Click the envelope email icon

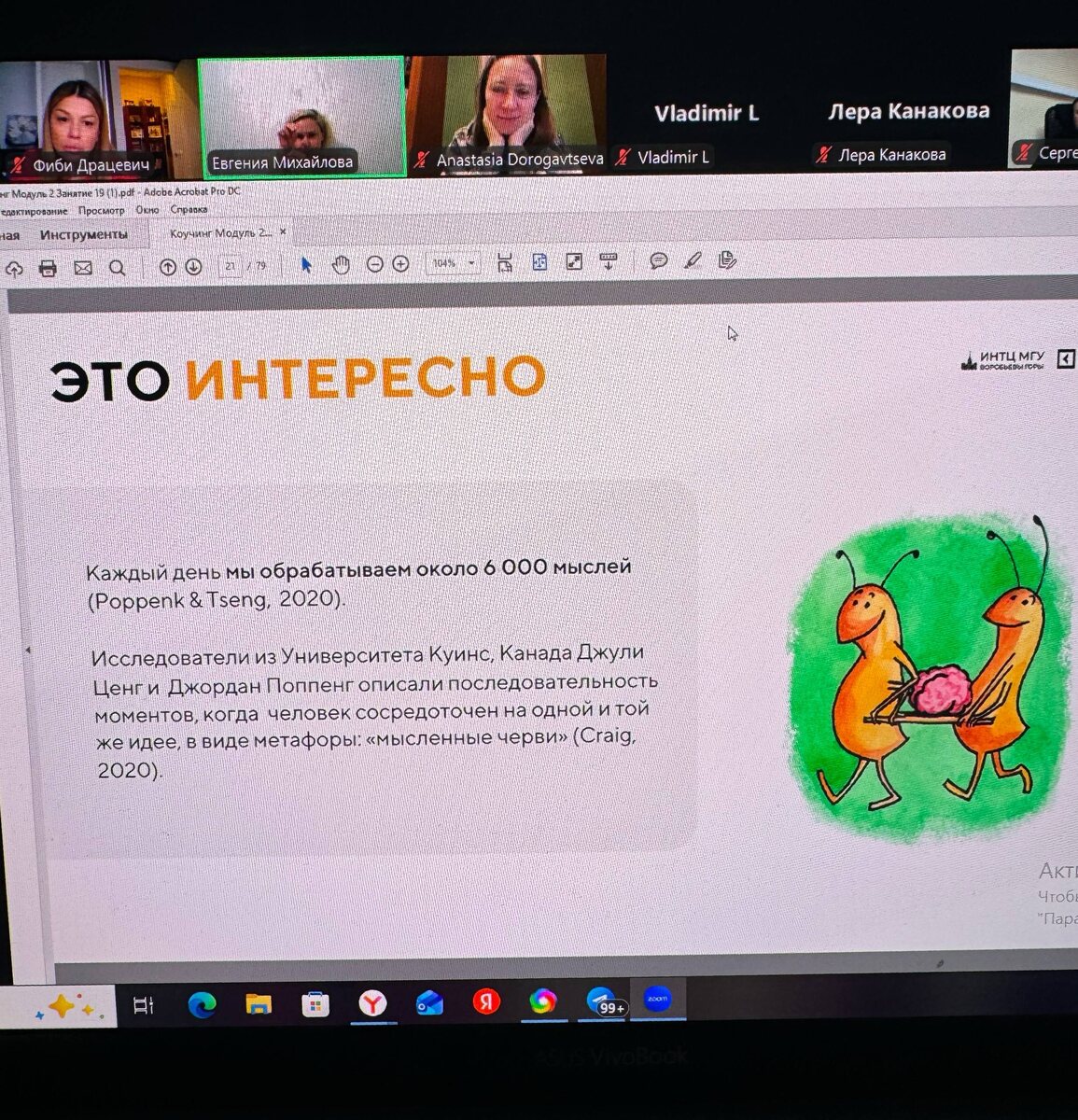coord(83,269)
